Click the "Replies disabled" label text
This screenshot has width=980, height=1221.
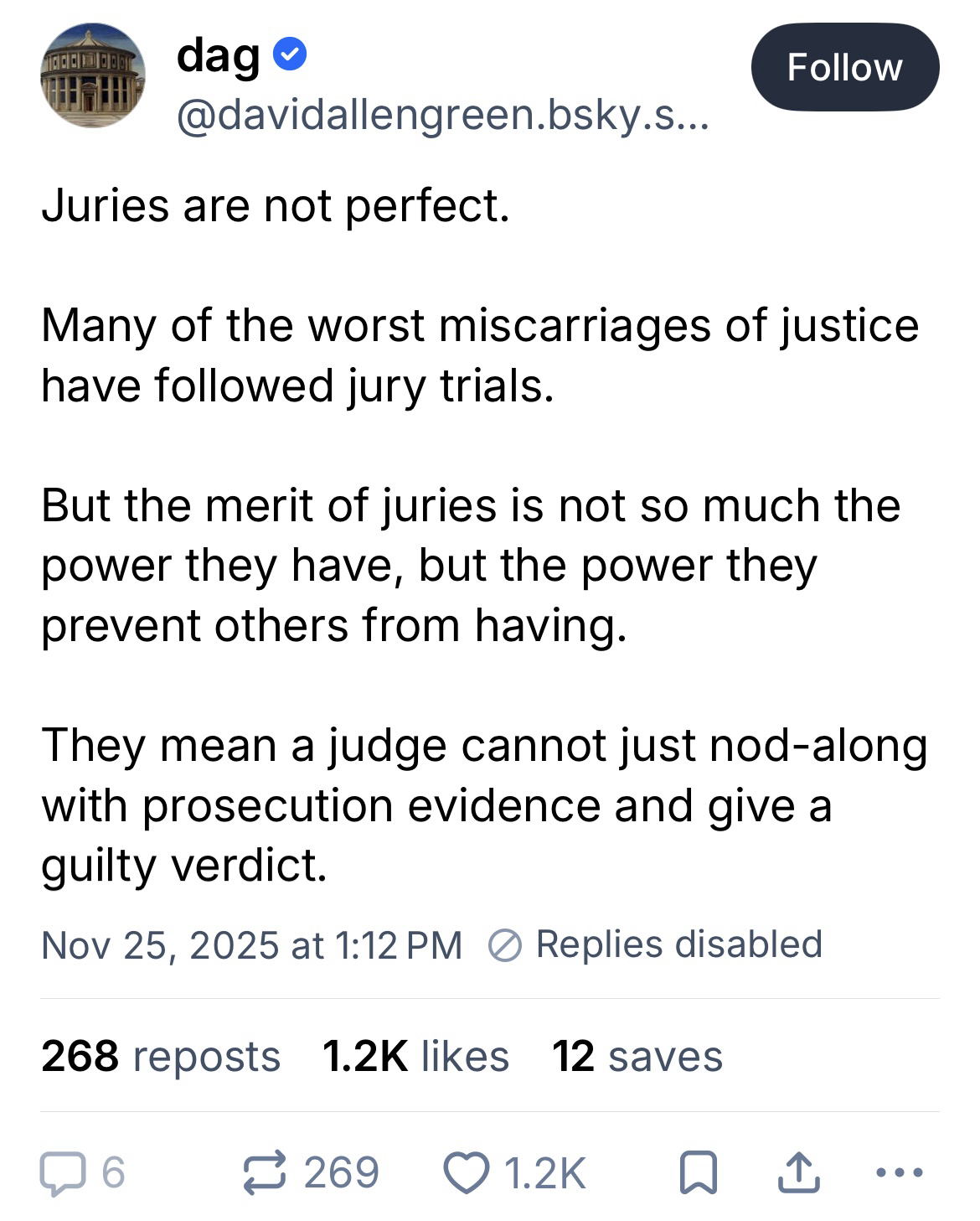tap(678, 944)
